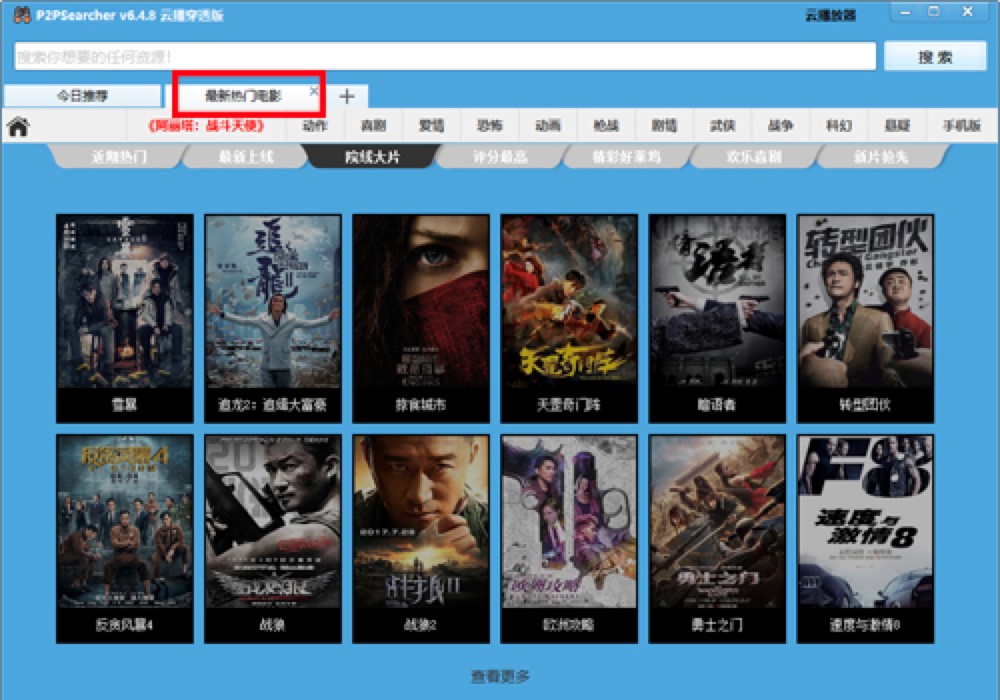Switch to the 新片抢先 sub-tab
The width and height of the screenshot is (1000, 700).
pyautogui.click(x=881, y=157)
